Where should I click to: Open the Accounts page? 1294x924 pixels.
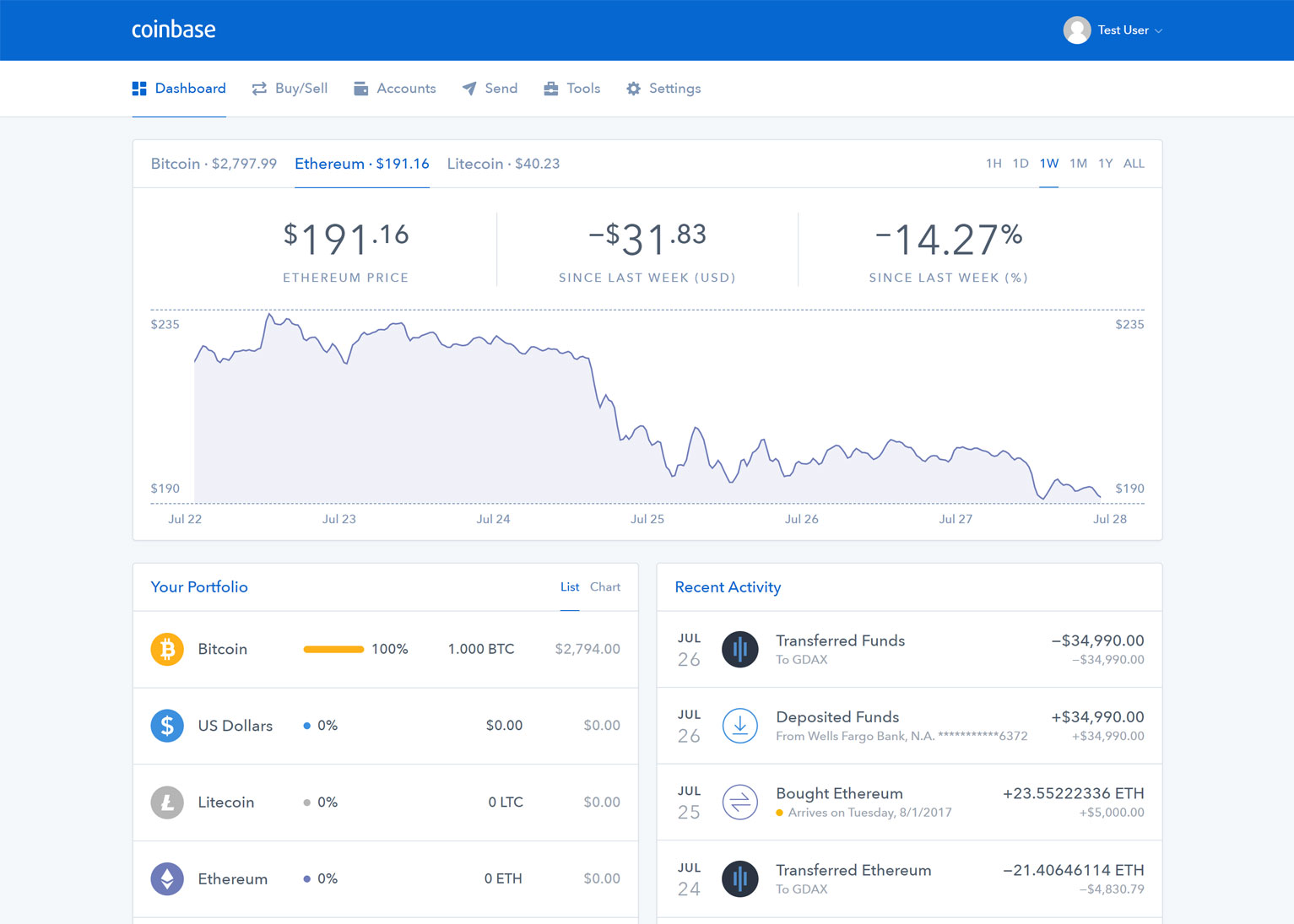click(x=395, y=89)
